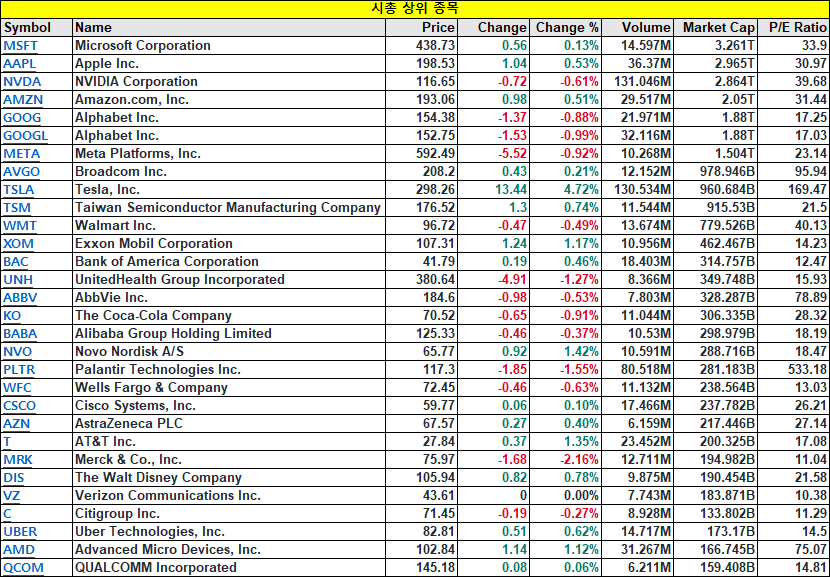Open the MRK ticker link
The width and height of the screenshot is (830, 577).
[x=18, y=460]
